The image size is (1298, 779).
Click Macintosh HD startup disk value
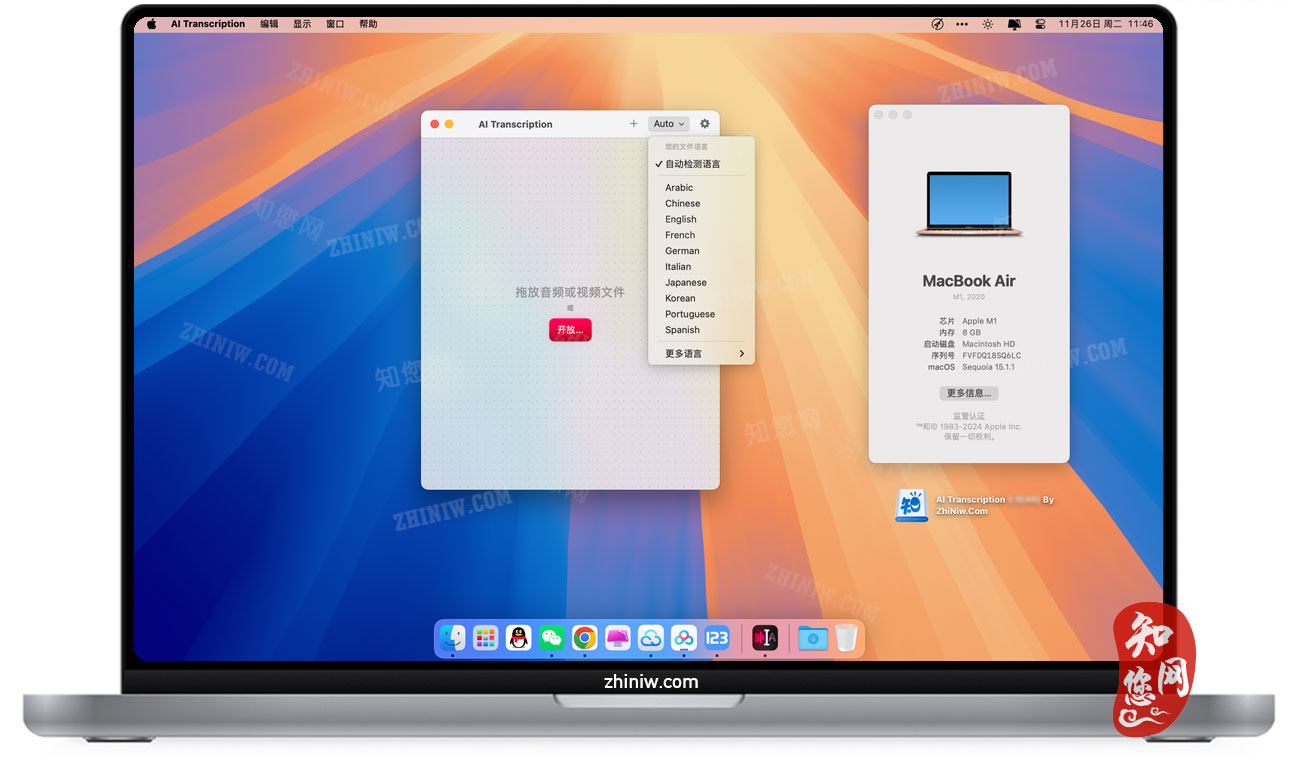point(989,344)
